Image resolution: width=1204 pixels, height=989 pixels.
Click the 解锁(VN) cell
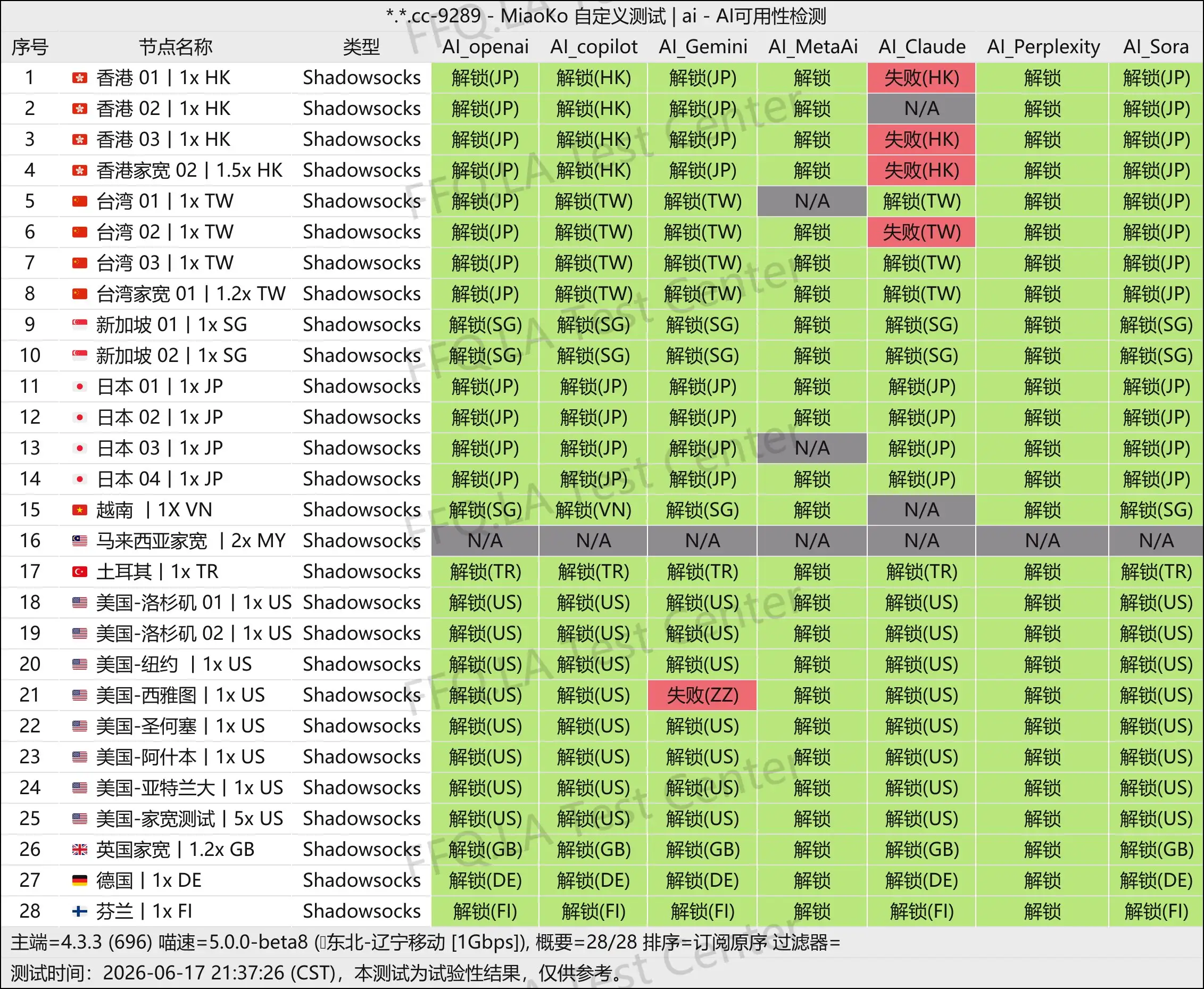(594, 510)
